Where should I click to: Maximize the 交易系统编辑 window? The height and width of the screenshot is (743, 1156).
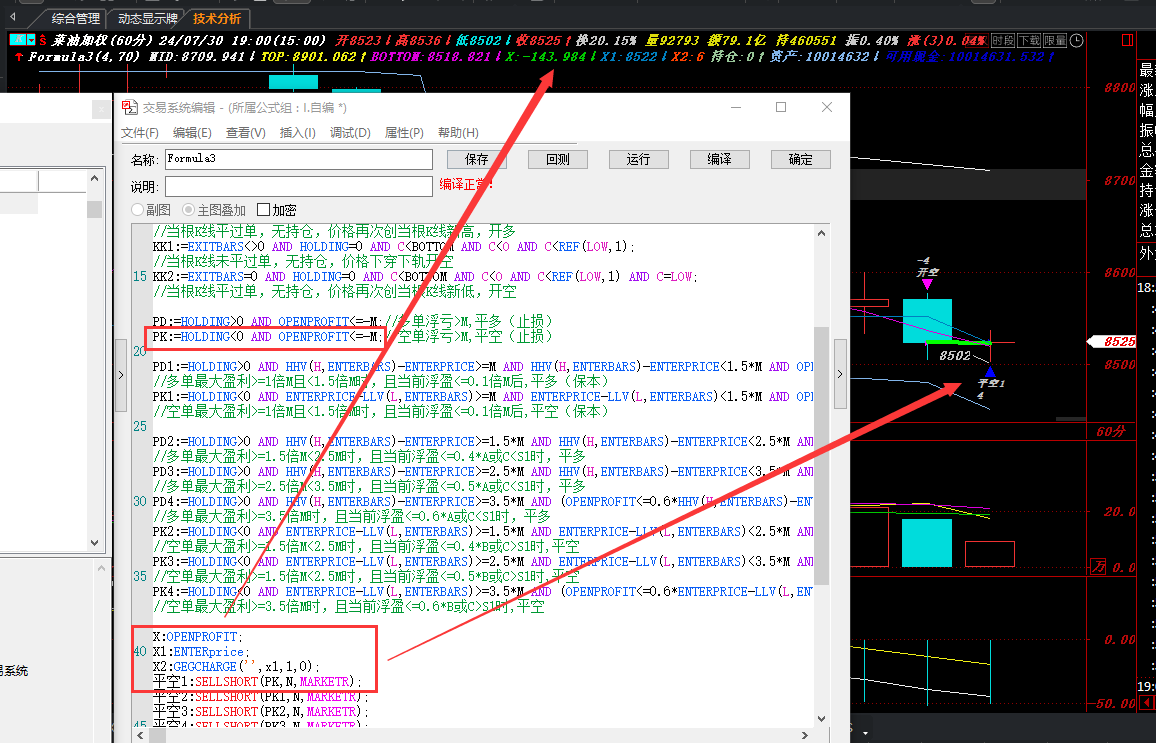pyautogui.click(x=781, y=107)
